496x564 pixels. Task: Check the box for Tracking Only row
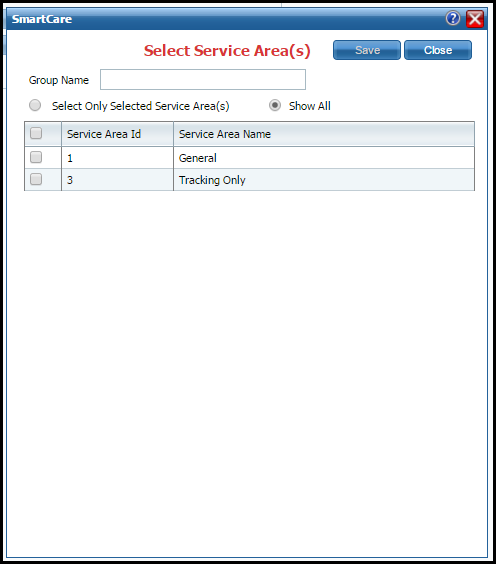click(x=36, y=179)
